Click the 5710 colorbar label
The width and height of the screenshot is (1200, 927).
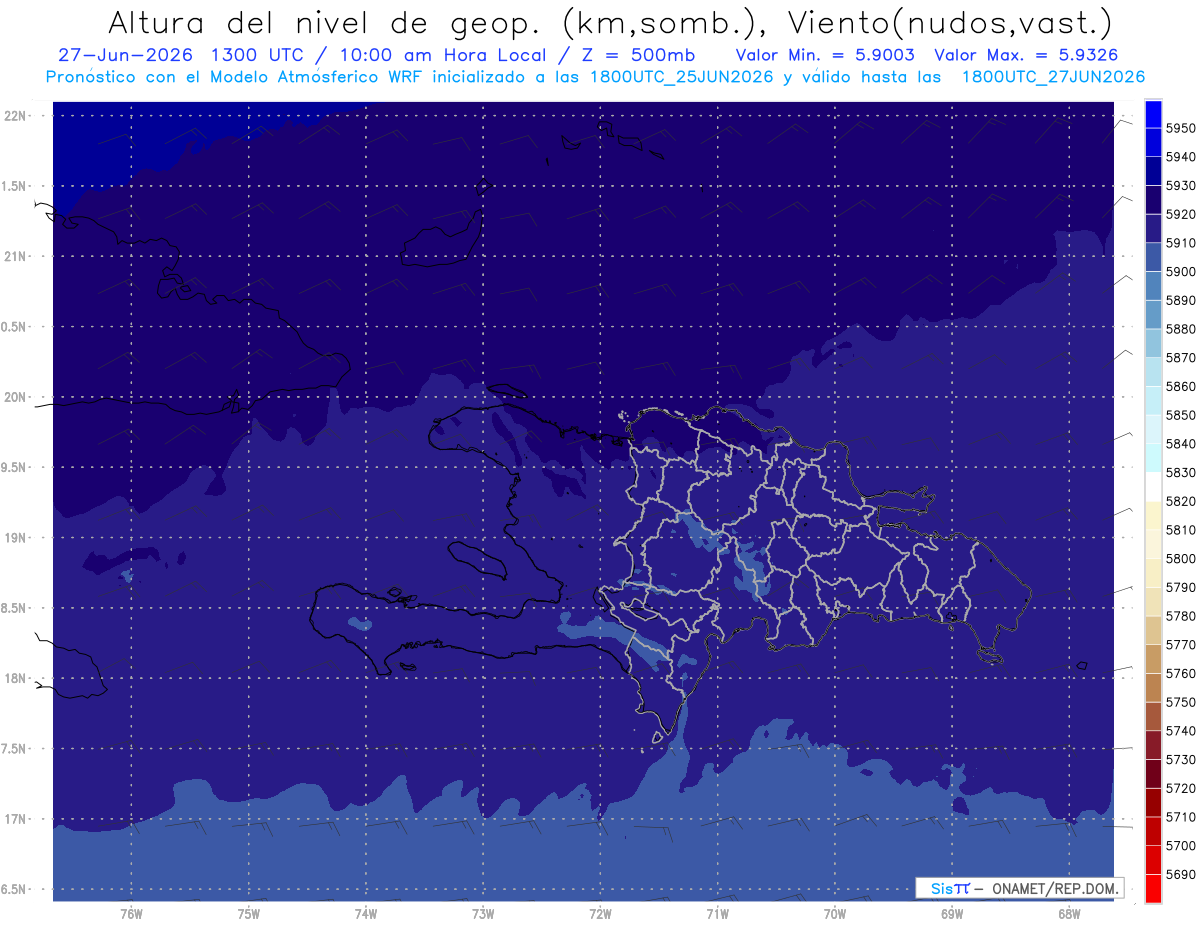click(x=1181, y=817)
